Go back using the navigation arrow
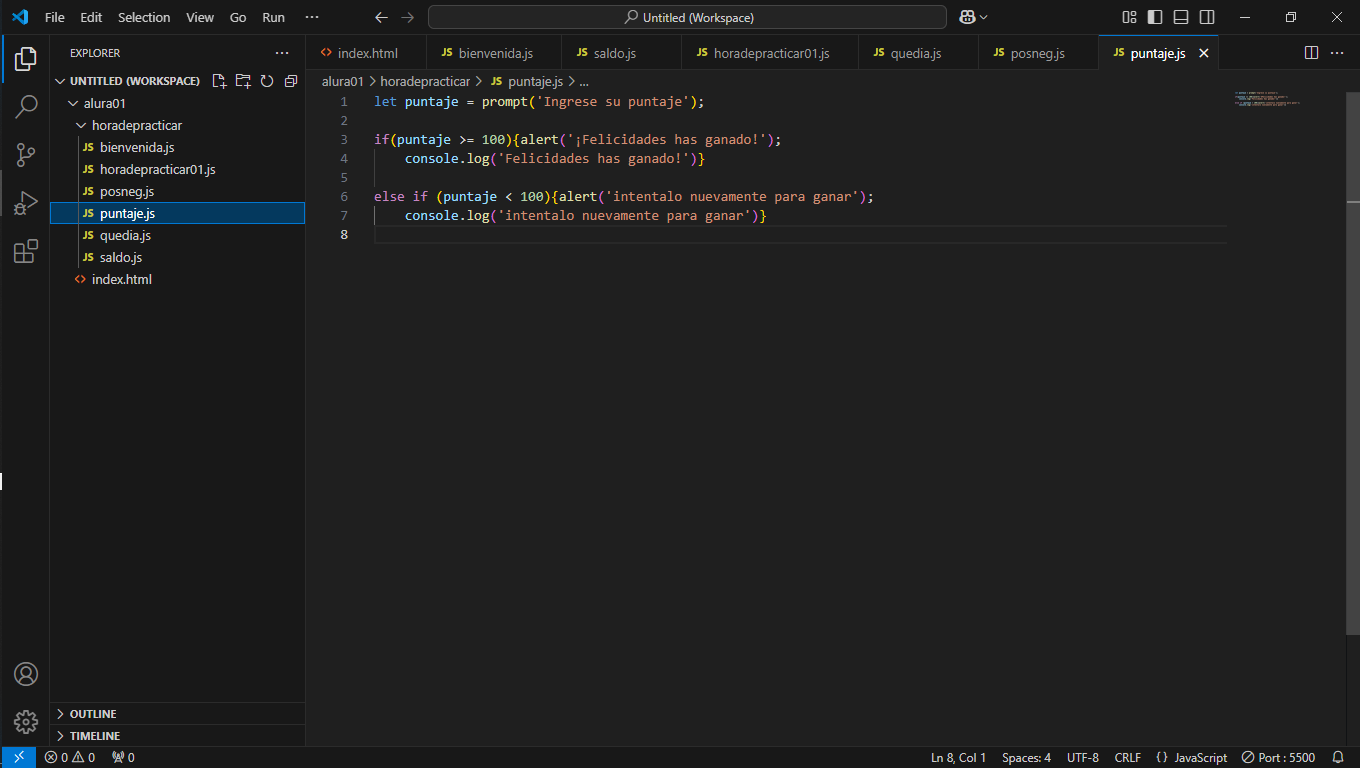The image size is (1360, 768). 381,17
